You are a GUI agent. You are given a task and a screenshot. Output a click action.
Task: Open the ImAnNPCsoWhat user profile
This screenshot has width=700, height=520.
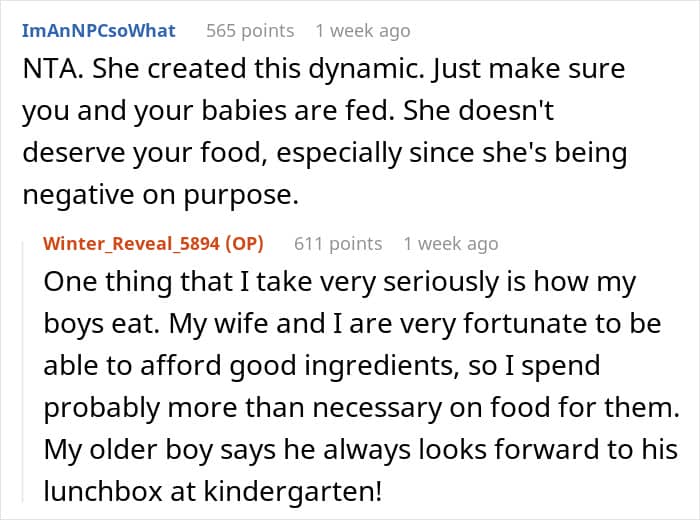point(99,31)
